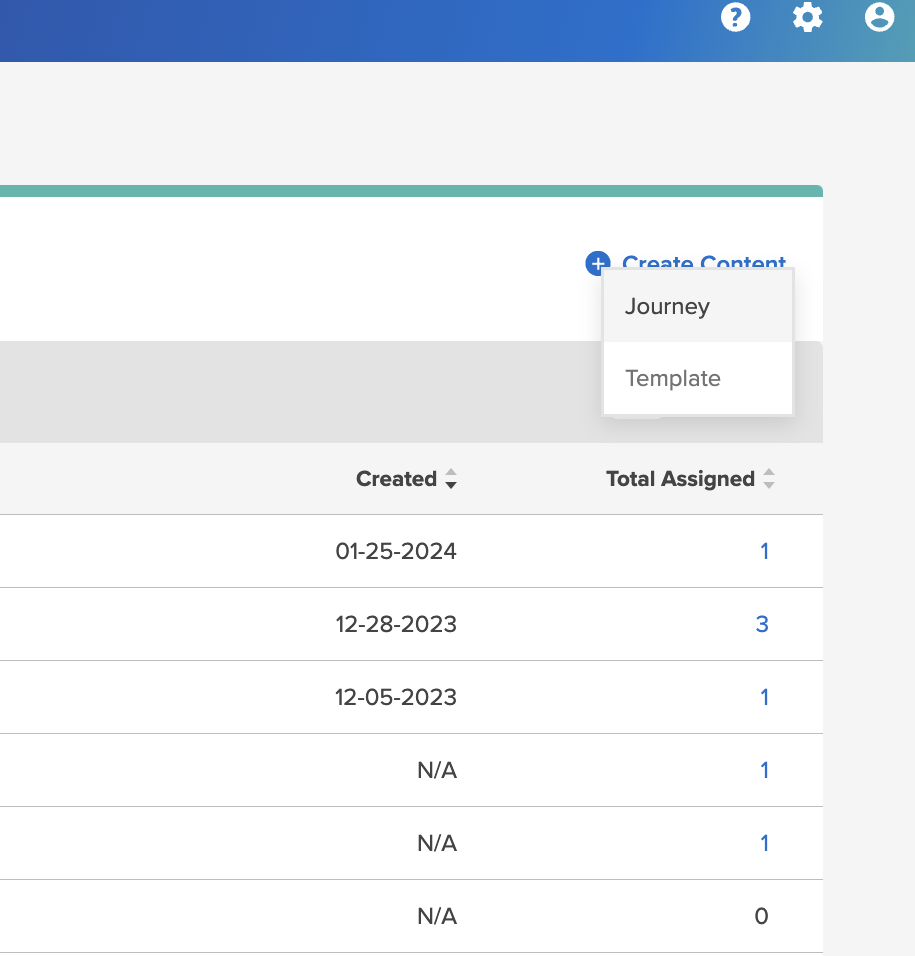
Task: Click the Total Assigned column header
Action: [x=680, y=479]
